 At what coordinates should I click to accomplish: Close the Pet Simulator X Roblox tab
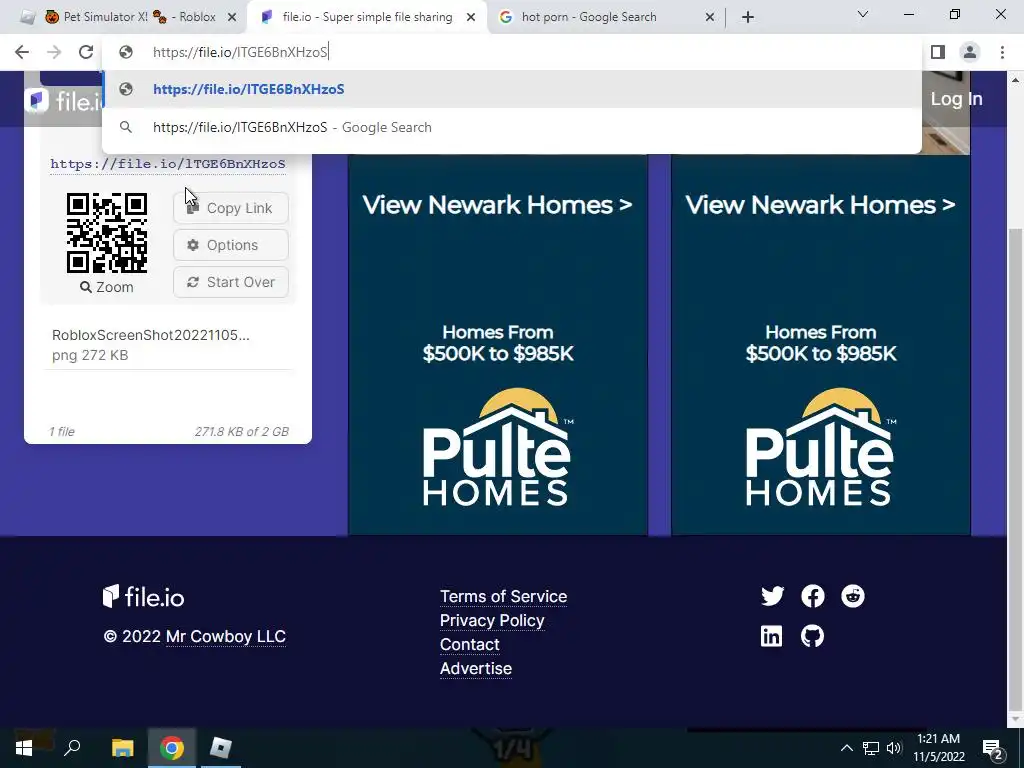231,18
